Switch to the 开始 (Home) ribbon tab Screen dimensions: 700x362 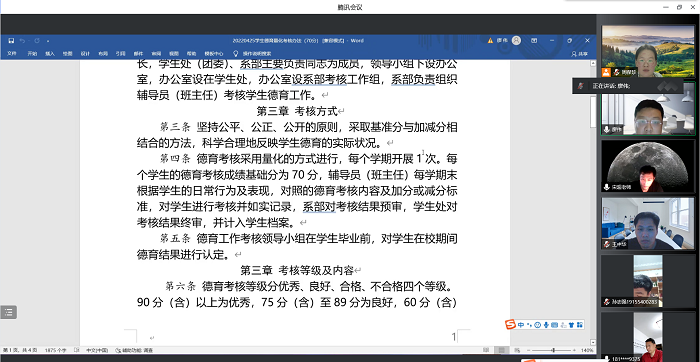click(32, 54)
